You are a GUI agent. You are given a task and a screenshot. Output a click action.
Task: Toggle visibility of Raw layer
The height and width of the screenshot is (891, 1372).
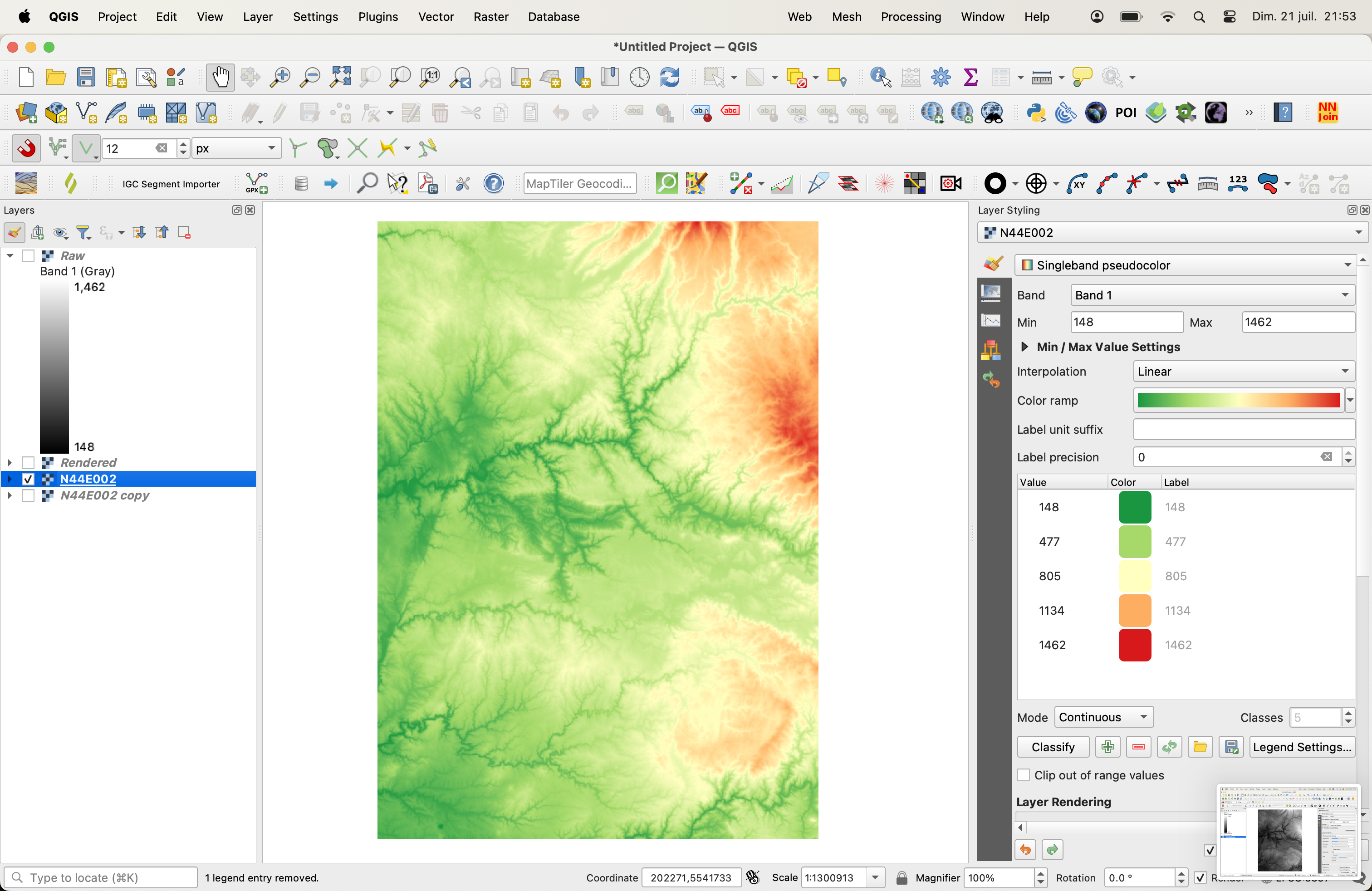[28, 256]
